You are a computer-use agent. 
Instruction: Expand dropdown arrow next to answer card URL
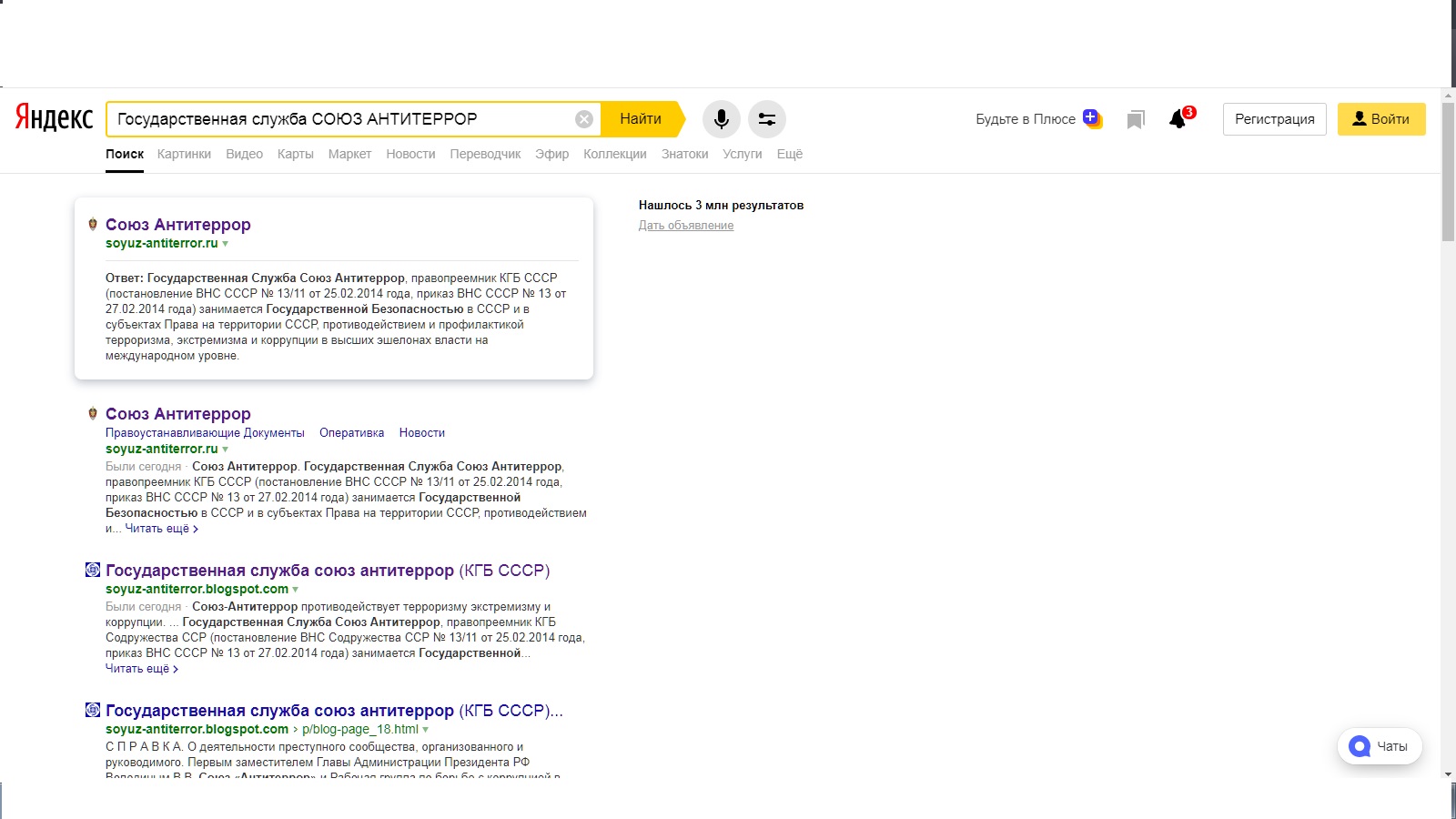(x=226, y=244)
